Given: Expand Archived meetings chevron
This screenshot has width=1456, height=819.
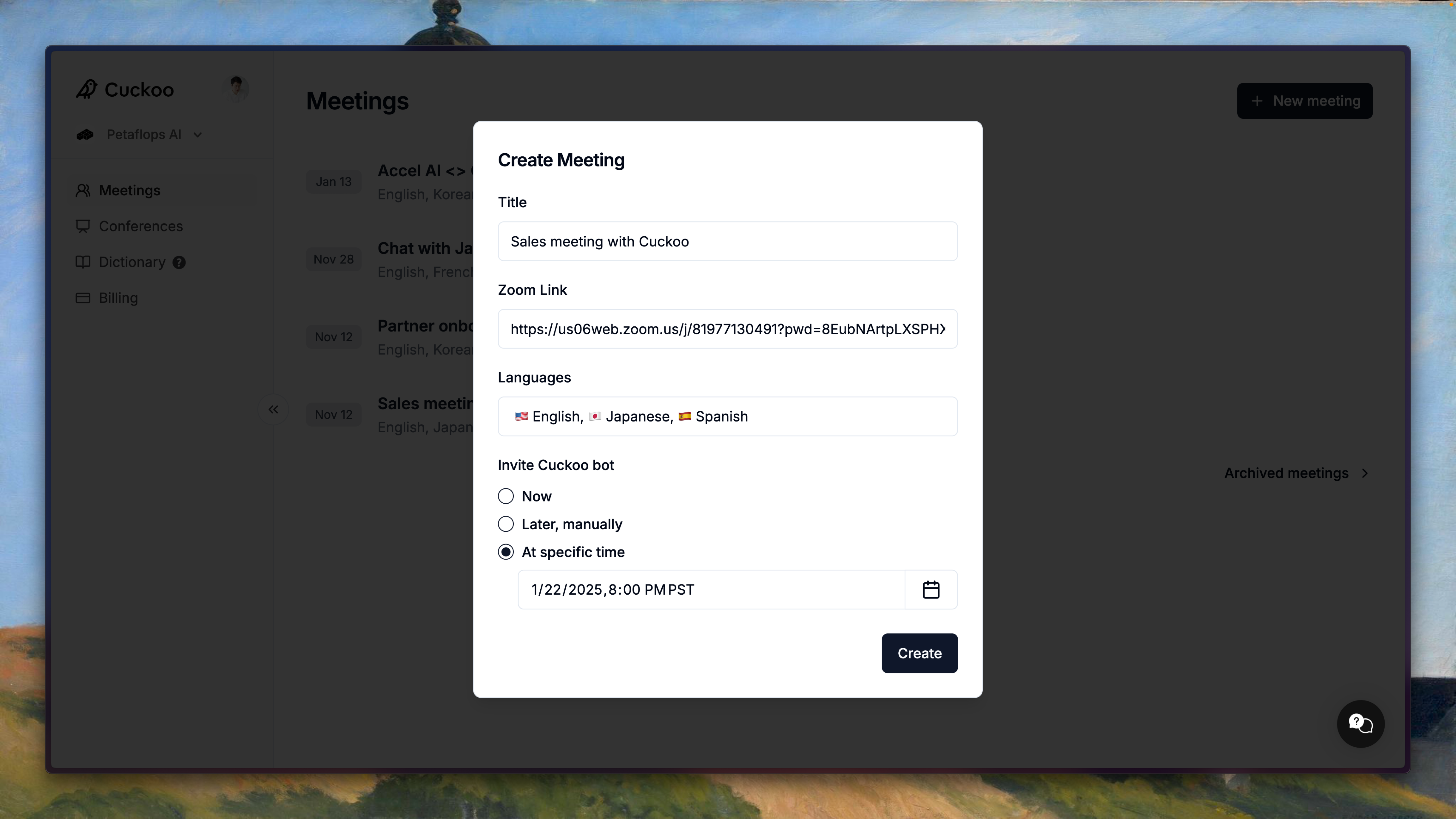Looking at the screenshot, I should (1365, 473).
